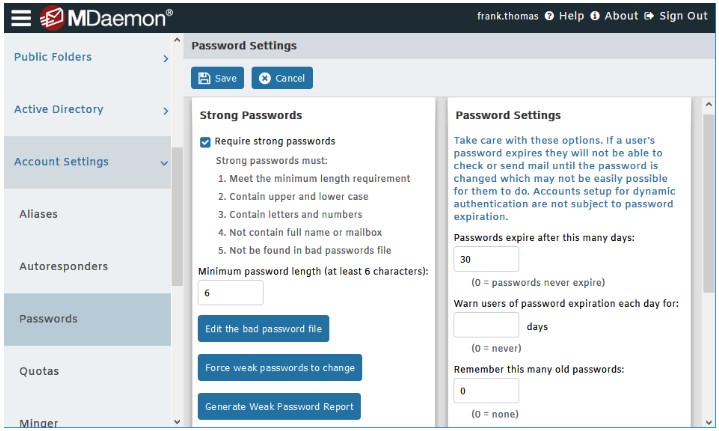This screenshot has width=719, height=431.
Task: Click Edit the bad password file
Action: pos(263,329)
